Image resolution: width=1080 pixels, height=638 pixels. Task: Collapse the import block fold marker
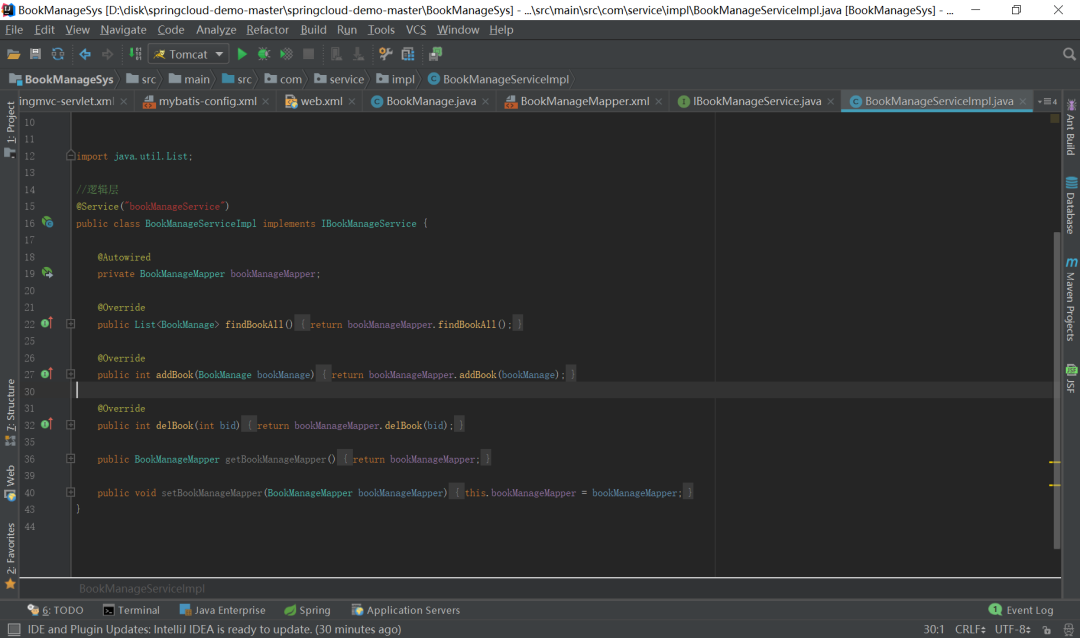pyautogui.click(x=70, y=156)
